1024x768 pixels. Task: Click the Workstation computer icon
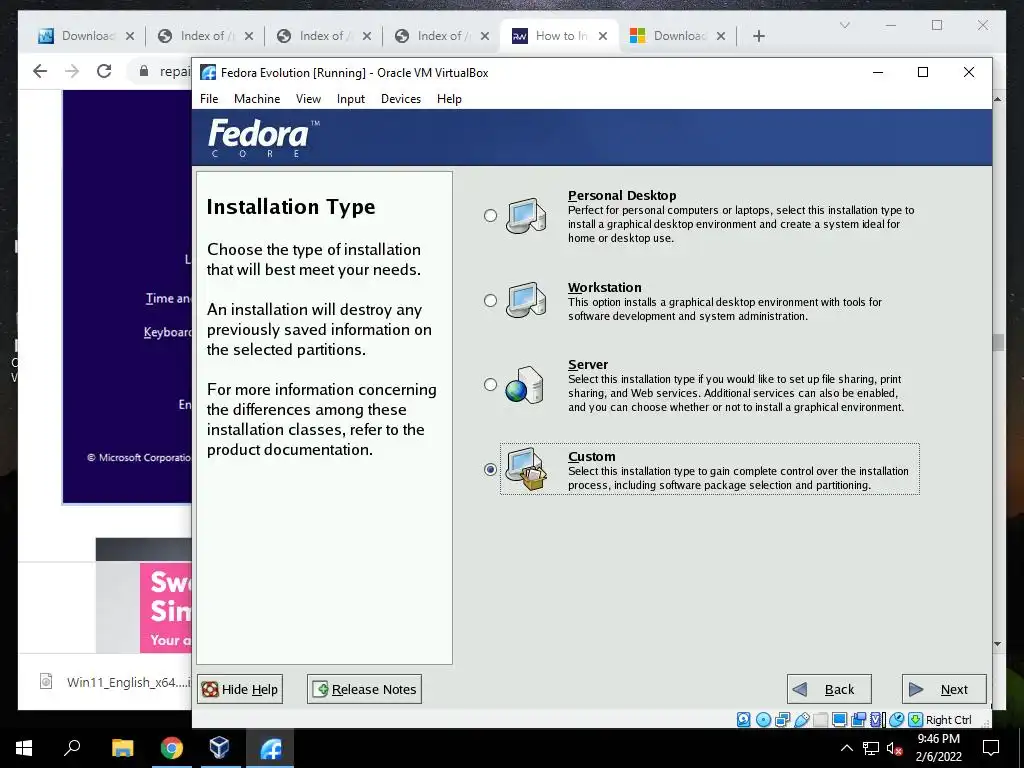526,300
